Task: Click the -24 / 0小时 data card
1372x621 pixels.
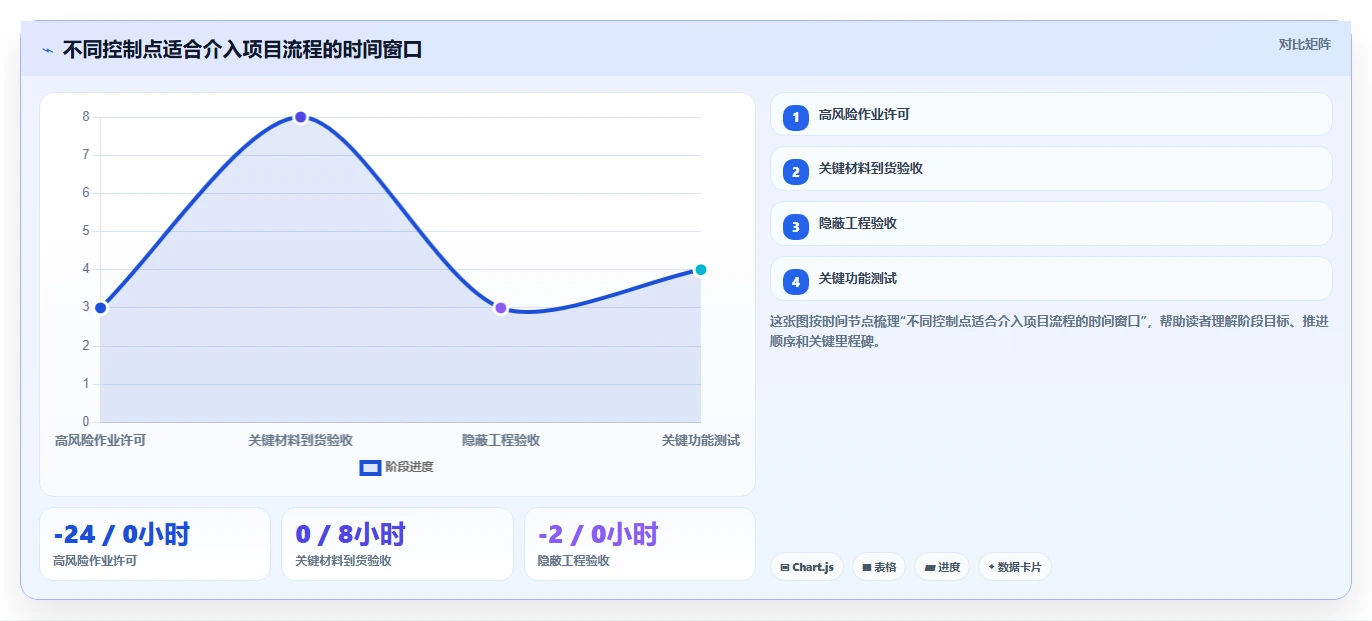Action: click(x=155, y=544)
